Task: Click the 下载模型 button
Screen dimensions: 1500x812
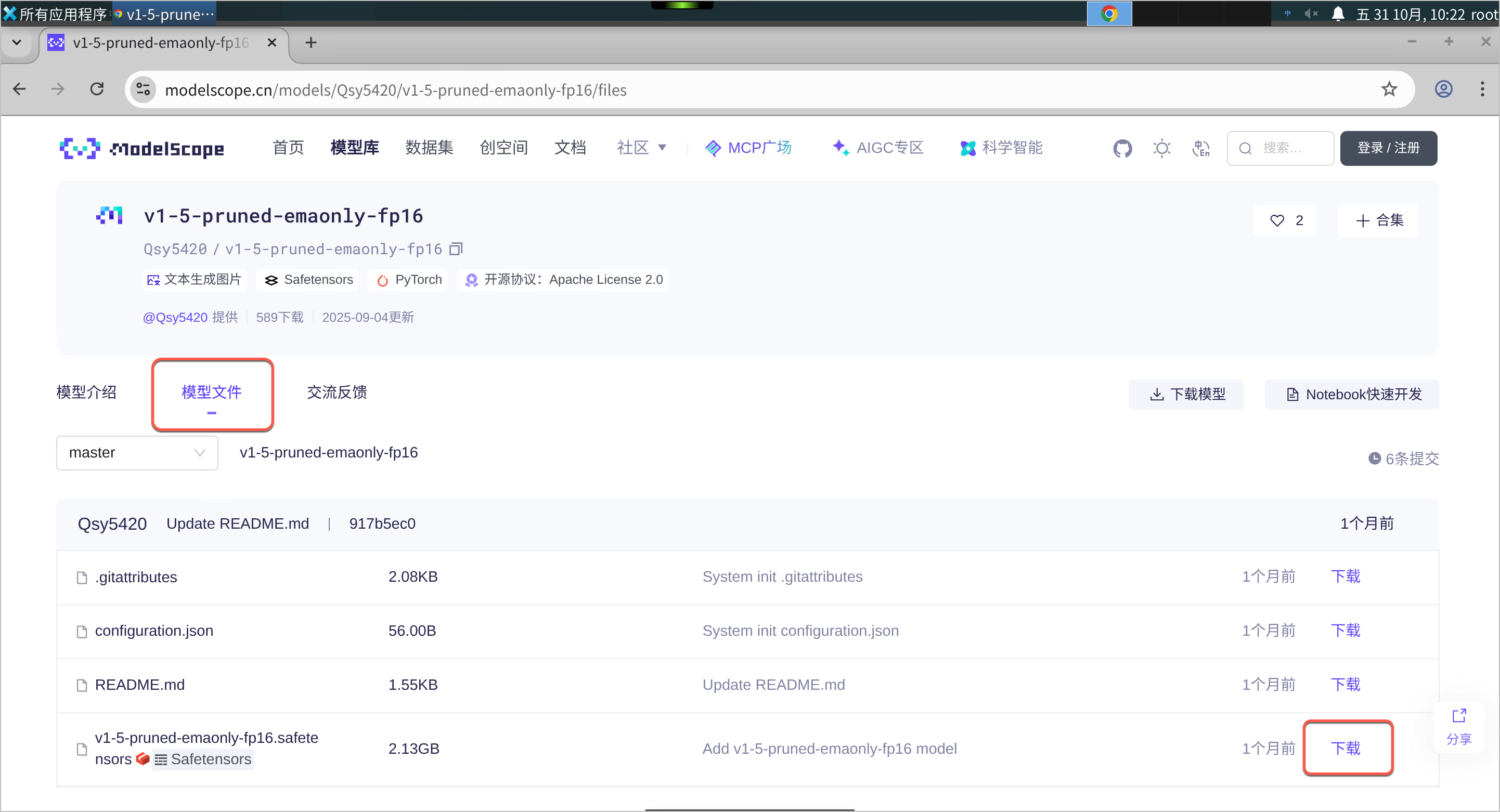Action: (x=1186, y=395)
